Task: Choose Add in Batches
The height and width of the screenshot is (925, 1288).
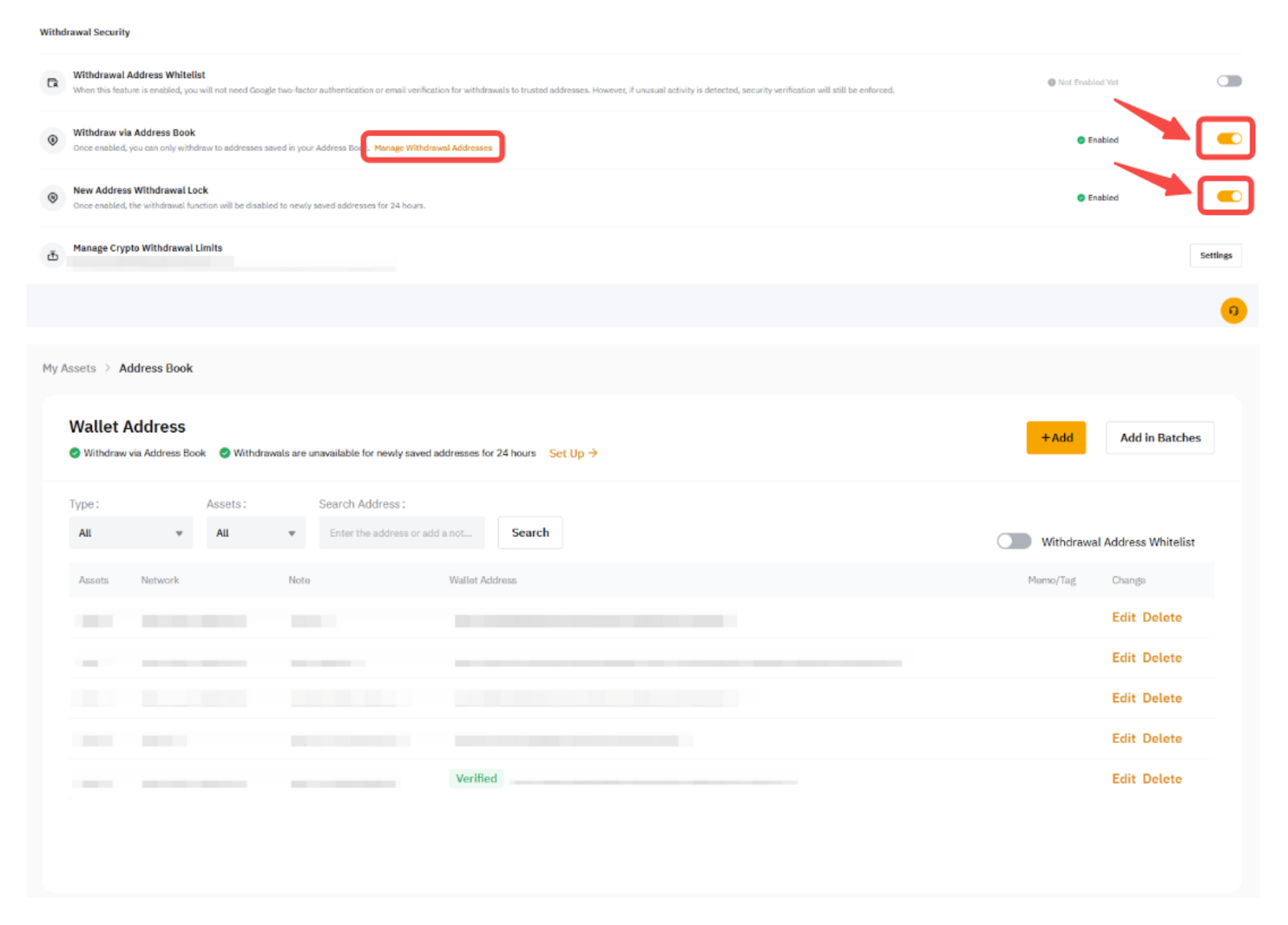Action: 1160,438
